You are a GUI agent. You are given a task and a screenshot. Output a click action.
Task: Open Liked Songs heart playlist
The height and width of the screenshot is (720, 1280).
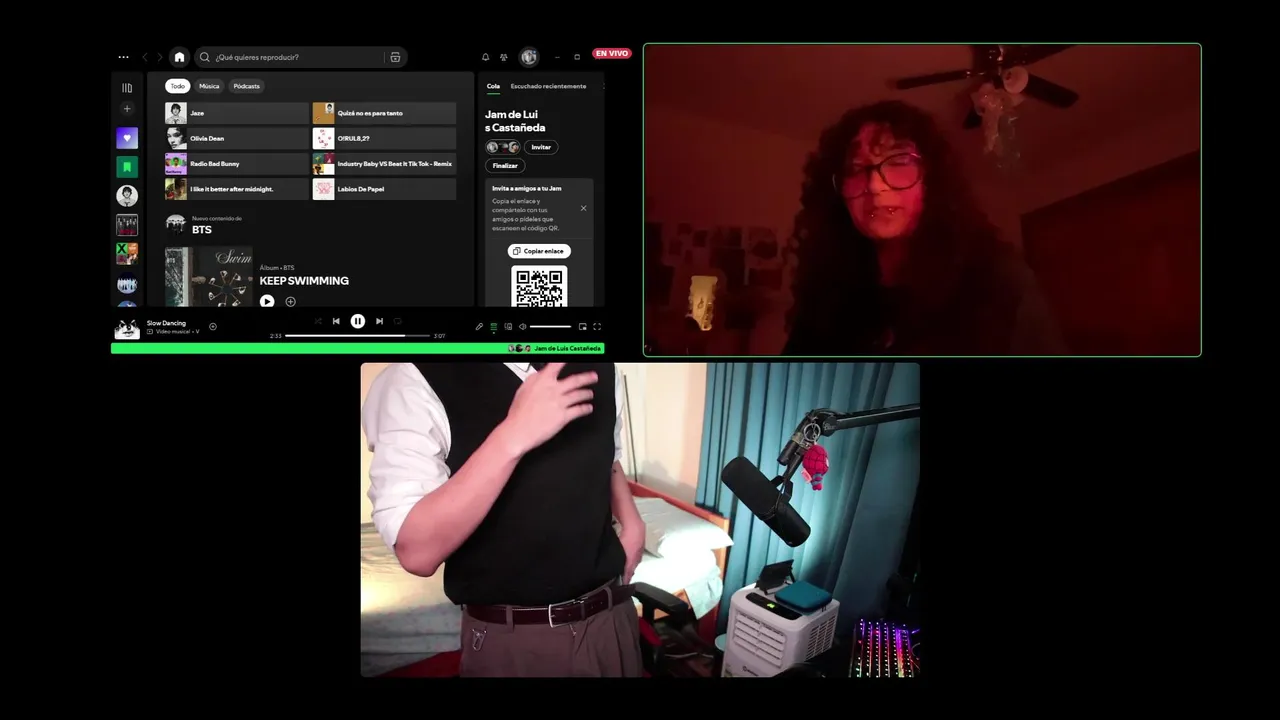[x=127, y=138]
